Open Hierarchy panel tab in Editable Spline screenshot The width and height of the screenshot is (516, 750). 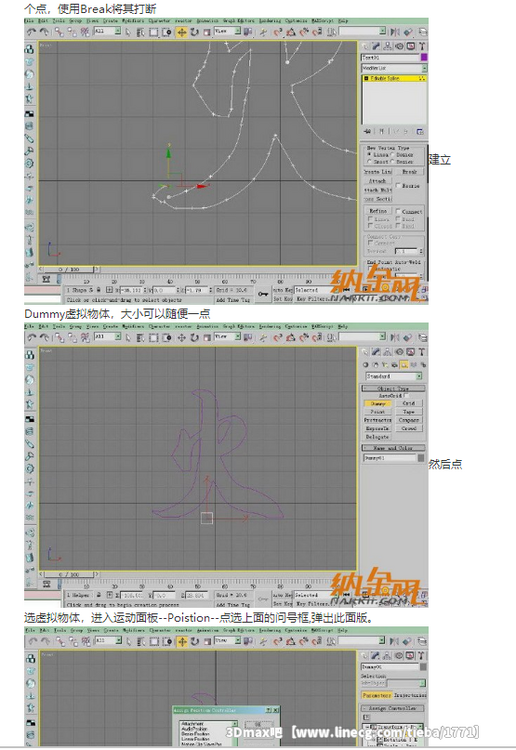click(x=387, y=46)
